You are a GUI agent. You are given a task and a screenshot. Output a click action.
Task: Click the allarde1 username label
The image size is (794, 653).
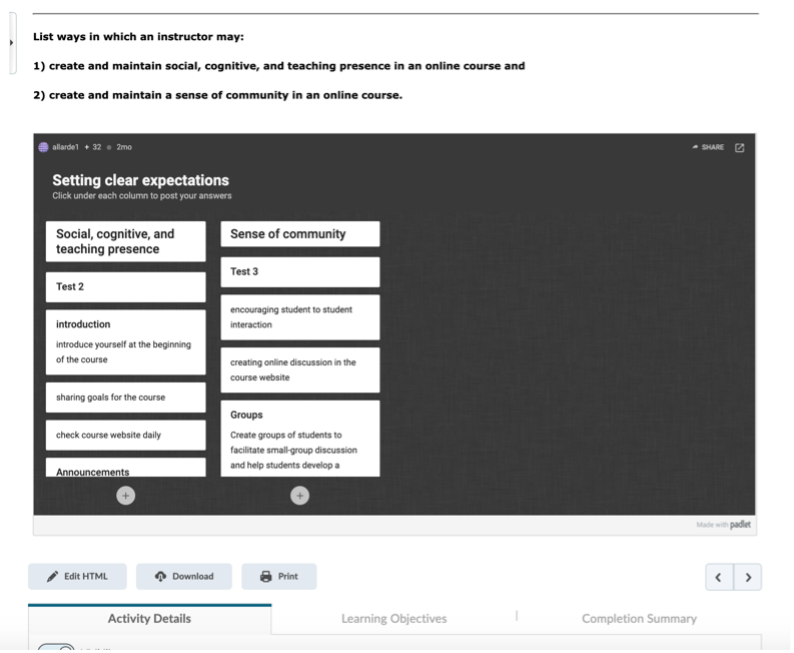tap(65, 147)
